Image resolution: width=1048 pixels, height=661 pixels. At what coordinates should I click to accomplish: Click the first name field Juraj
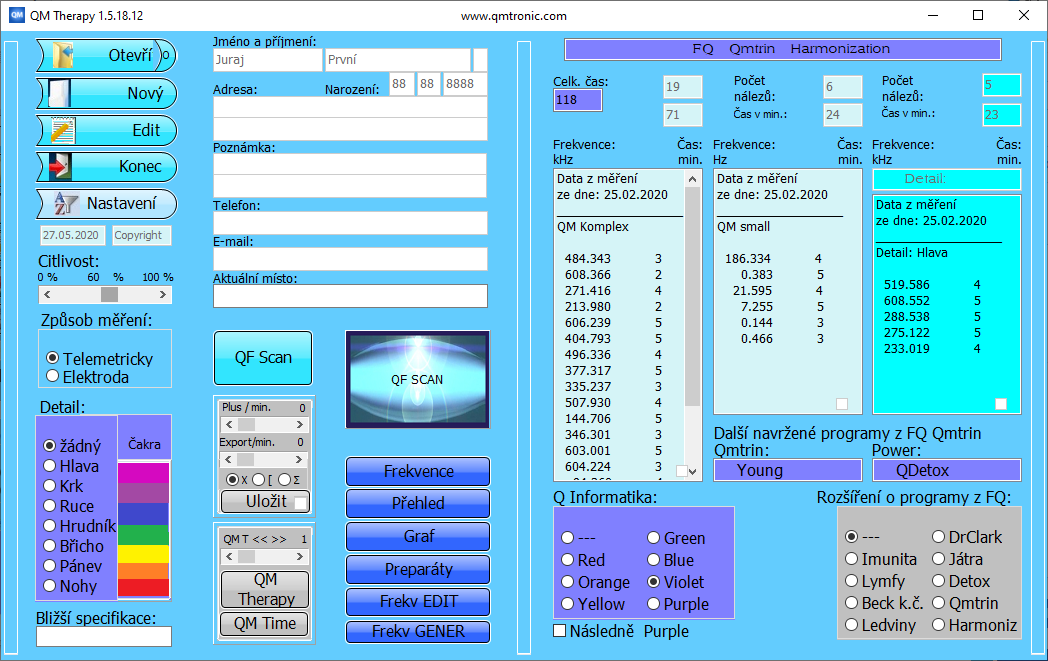(x=267, y=59)
